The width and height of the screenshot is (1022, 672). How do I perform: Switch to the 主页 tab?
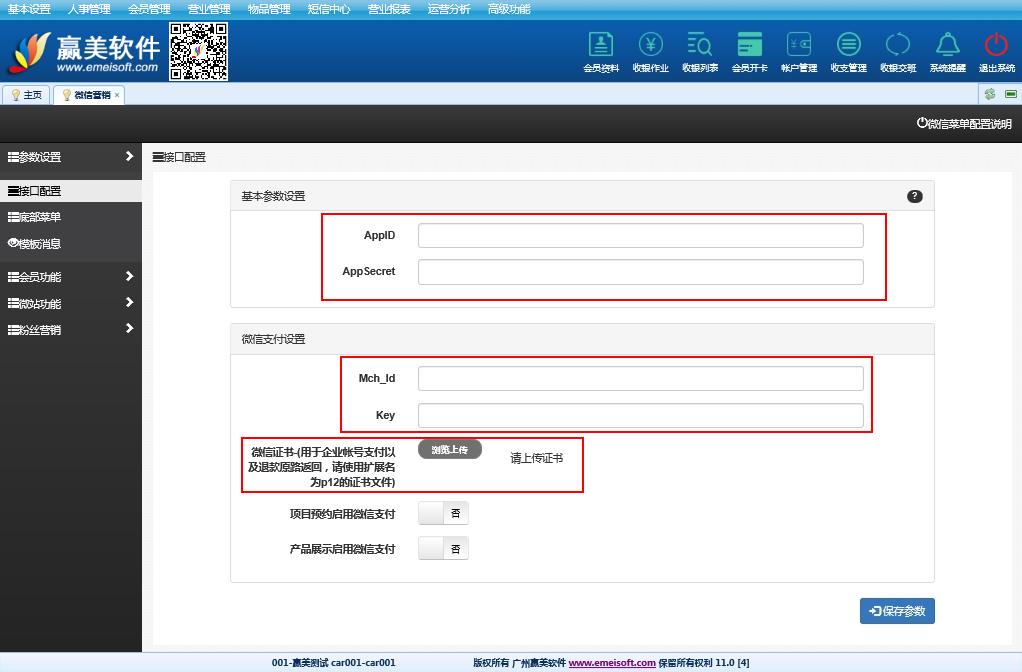[x=26, y=95]
